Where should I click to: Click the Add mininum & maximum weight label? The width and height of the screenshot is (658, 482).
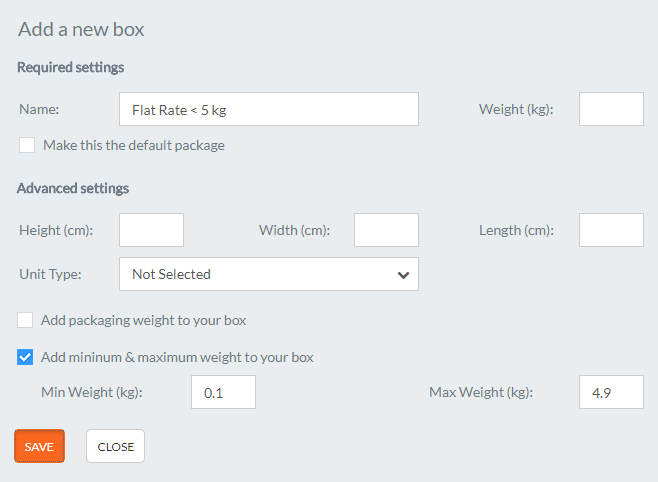click(177, 357)
